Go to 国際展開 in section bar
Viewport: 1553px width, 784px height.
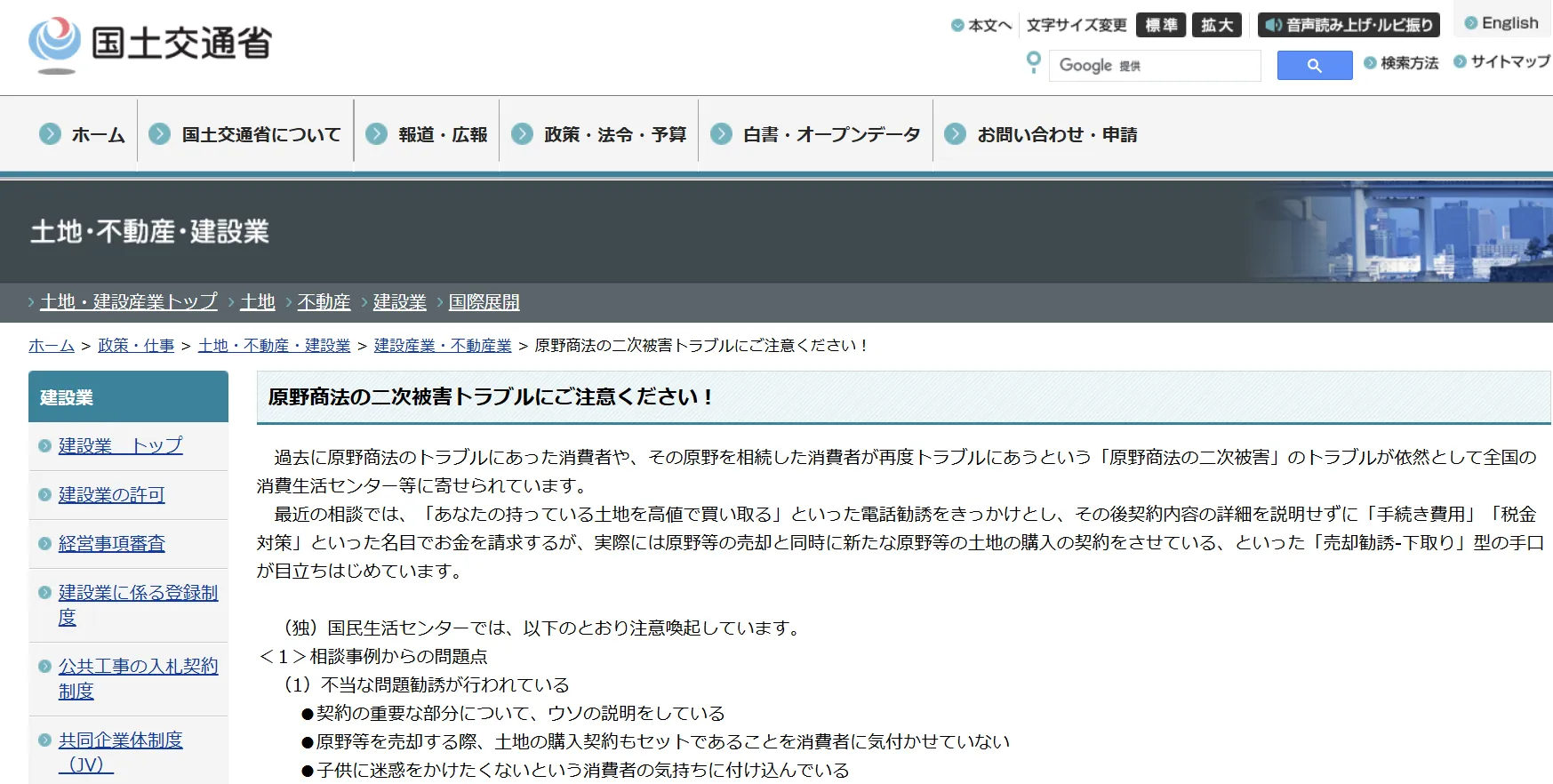(x=484, y=302)
